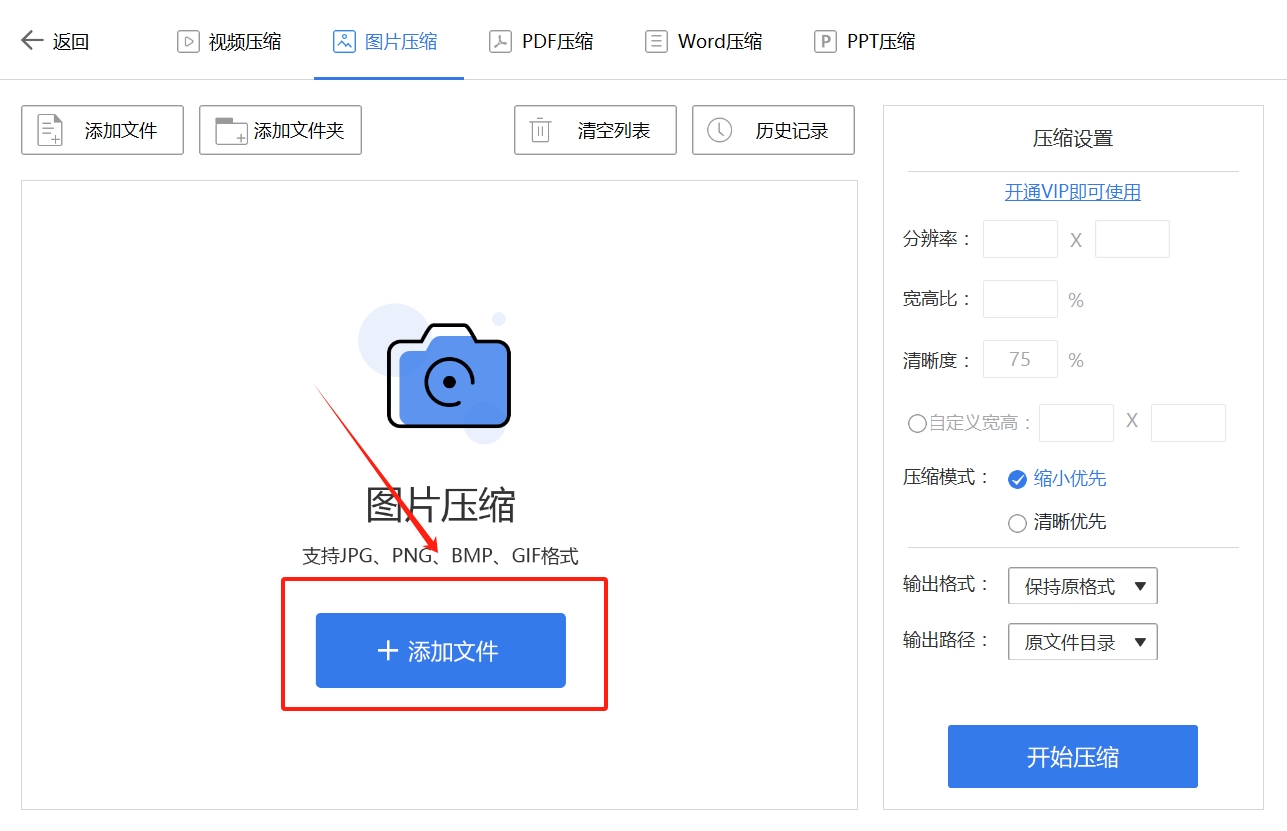Image resolution: width=1287 pixels, height=831 pixels.
Task: Click the large camera illustration
Action: tap(448, 375)
